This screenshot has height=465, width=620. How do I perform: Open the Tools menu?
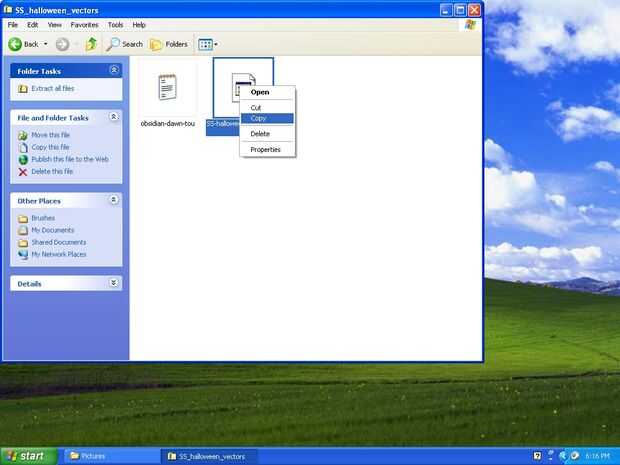(115, 25)
